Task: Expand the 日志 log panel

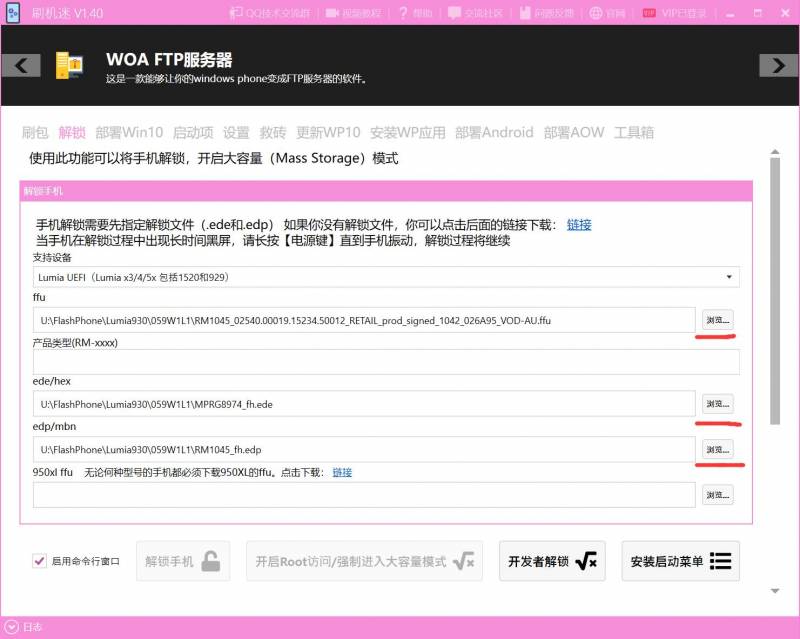Action: pos(22,627)
